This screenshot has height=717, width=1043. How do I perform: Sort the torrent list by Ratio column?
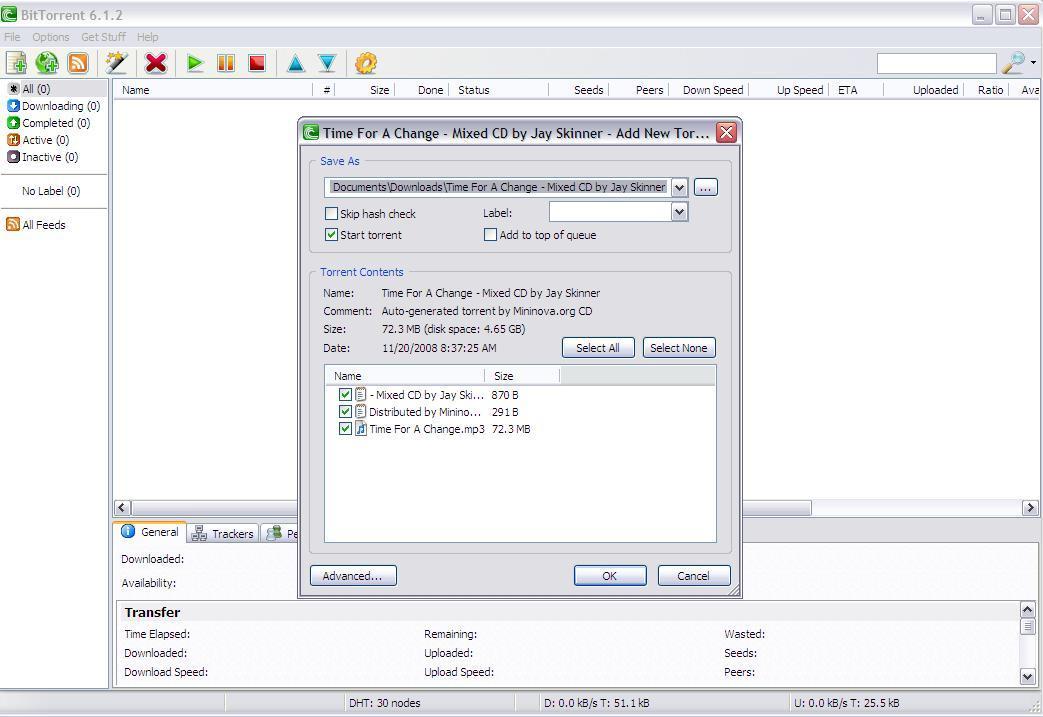click(x=986, y=90)
